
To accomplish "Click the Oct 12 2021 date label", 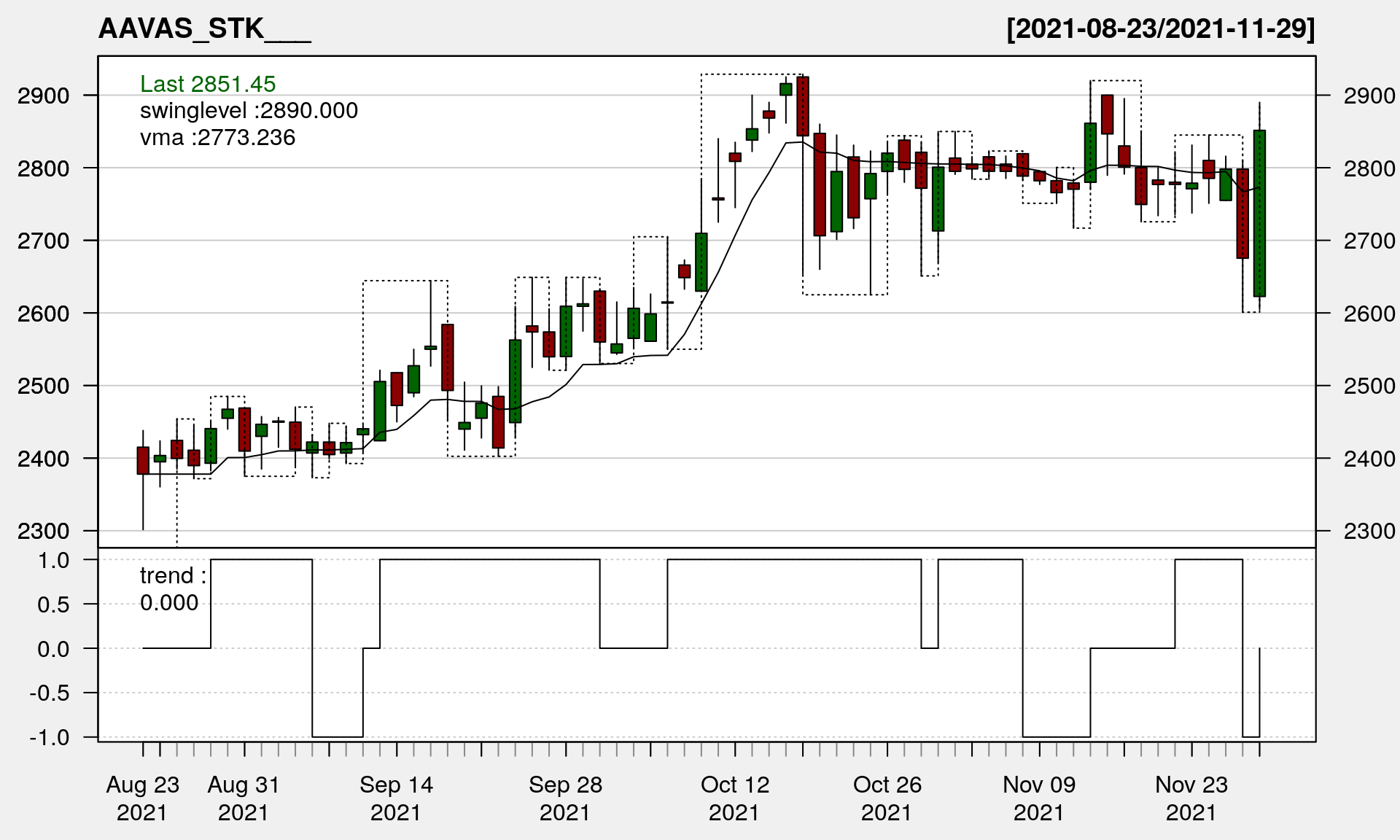I will click(734, 798).
